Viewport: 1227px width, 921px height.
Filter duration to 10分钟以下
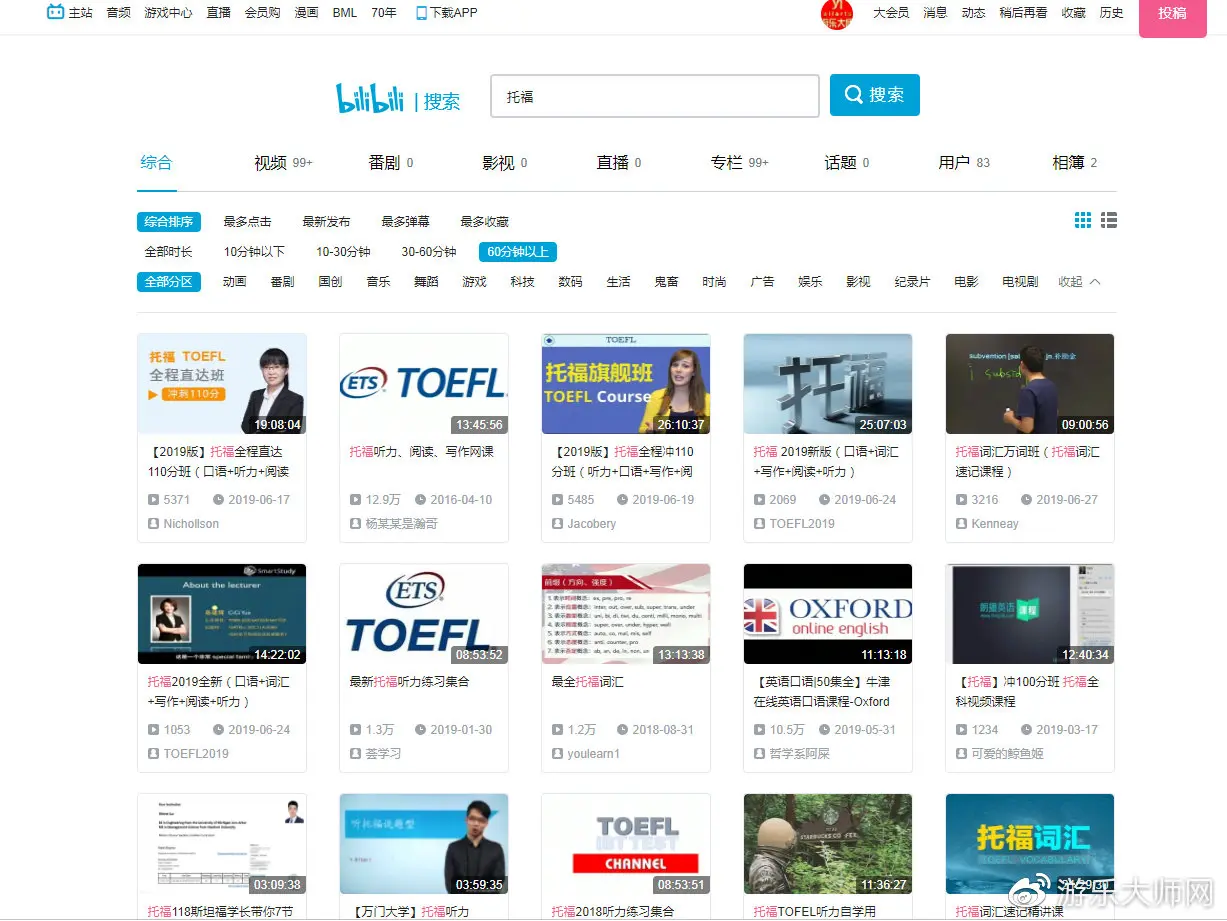point(254,252)
